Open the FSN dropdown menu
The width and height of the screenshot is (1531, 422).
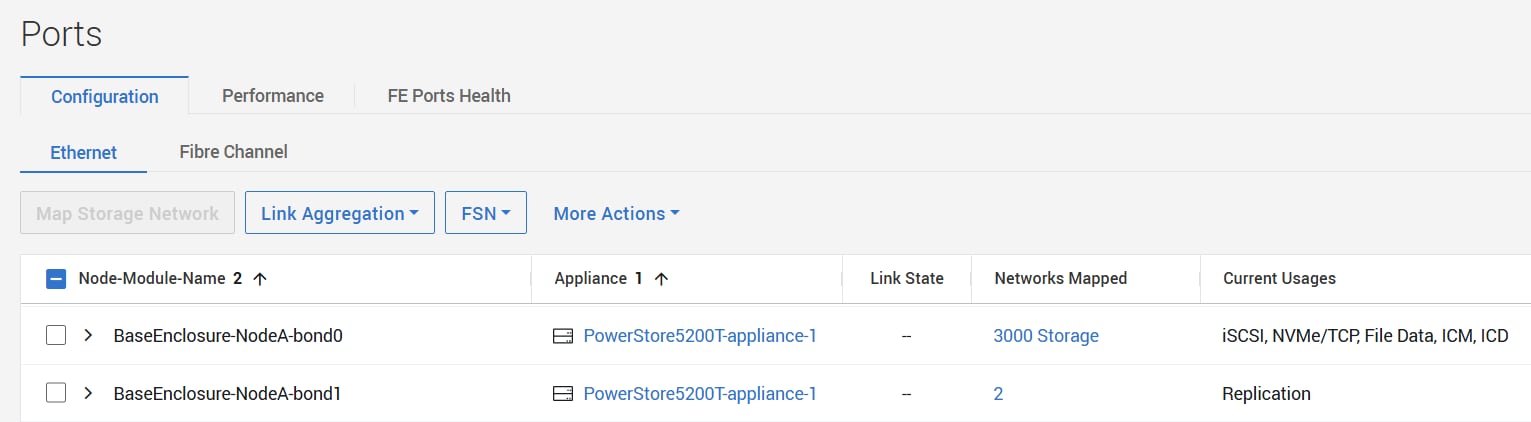point(486,213)
